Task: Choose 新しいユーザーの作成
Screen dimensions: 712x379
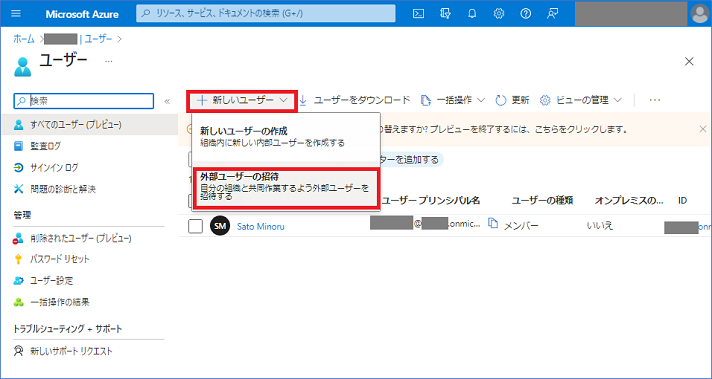Action: (286, 137)
